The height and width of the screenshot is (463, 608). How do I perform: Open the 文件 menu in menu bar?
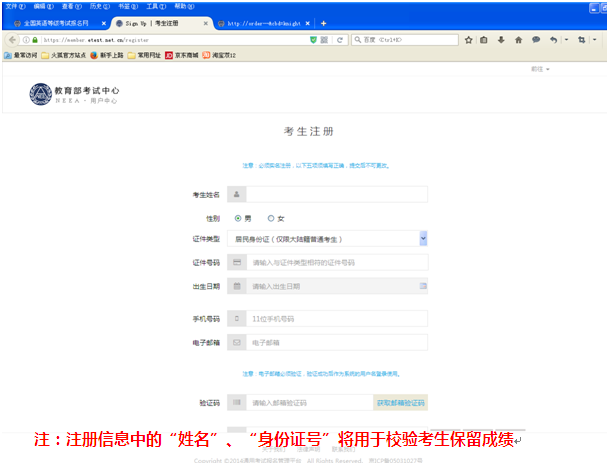click(x=12, y=6)
